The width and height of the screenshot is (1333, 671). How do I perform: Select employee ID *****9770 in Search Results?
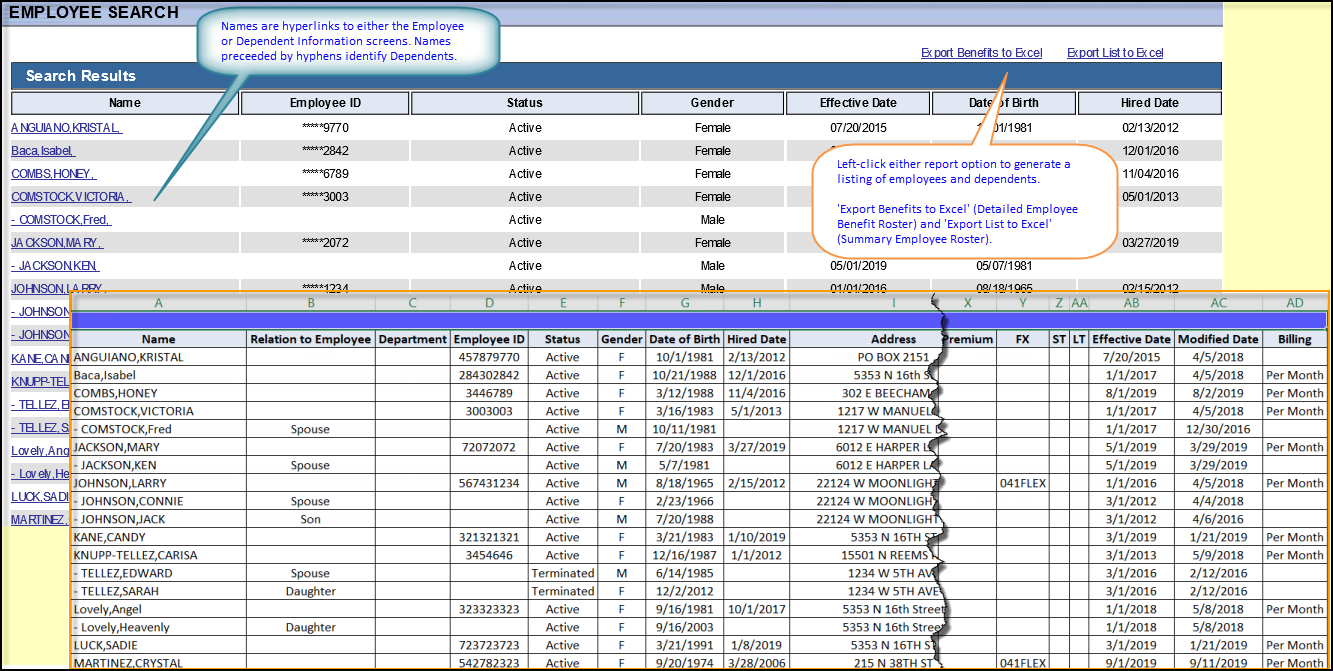pyautogui.click(x=325, y=128)
